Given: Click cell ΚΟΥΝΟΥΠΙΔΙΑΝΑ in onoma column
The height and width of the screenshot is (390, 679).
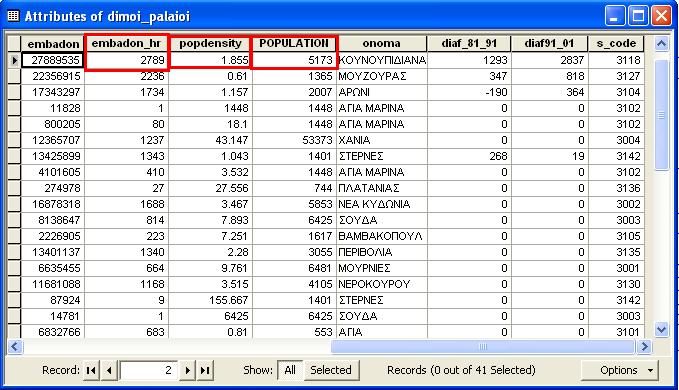Looking at the screenshot, I should [382, 60].
